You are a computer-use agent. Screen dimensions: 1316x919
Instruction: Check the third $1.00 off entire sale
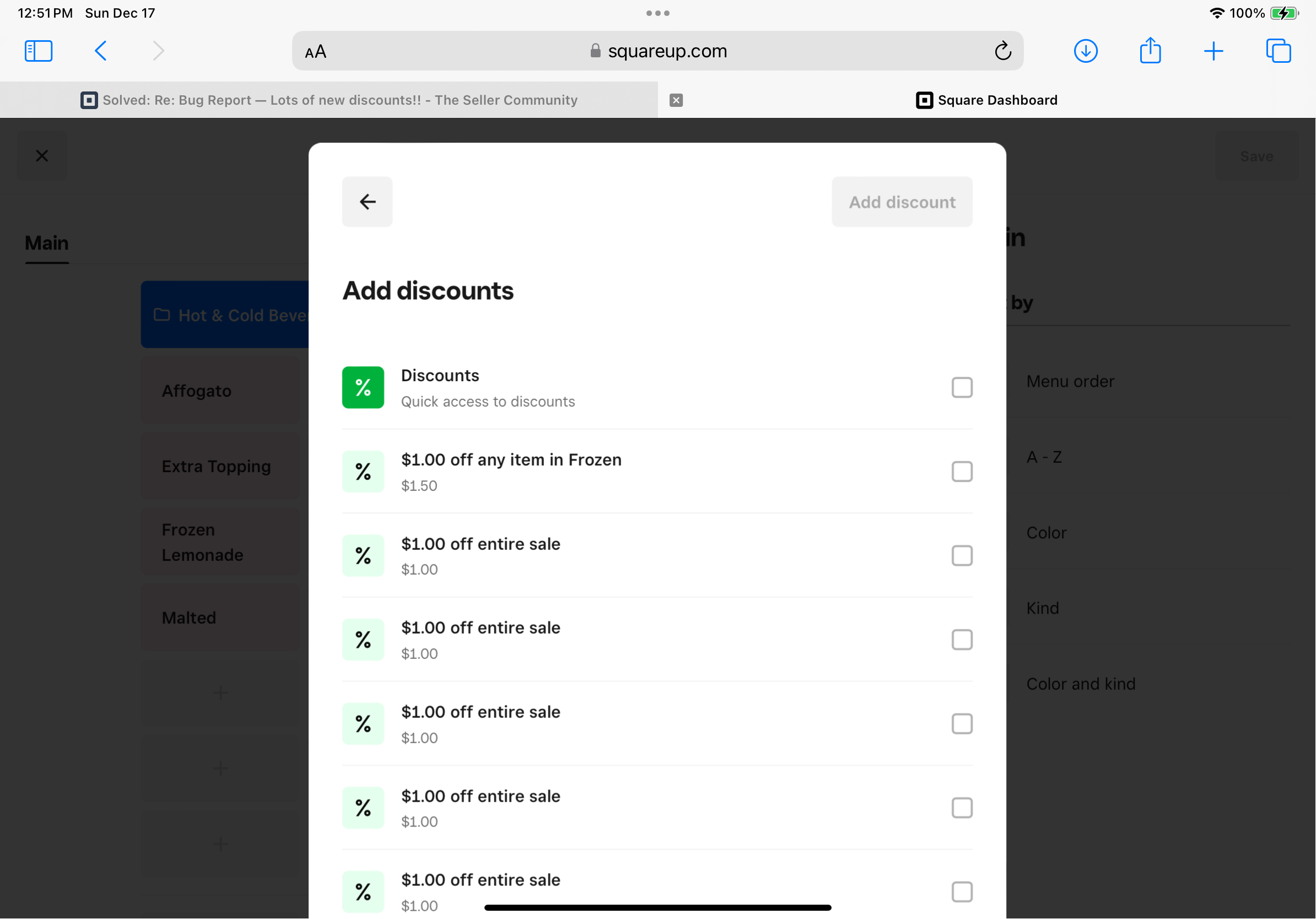tap(962, 724)
